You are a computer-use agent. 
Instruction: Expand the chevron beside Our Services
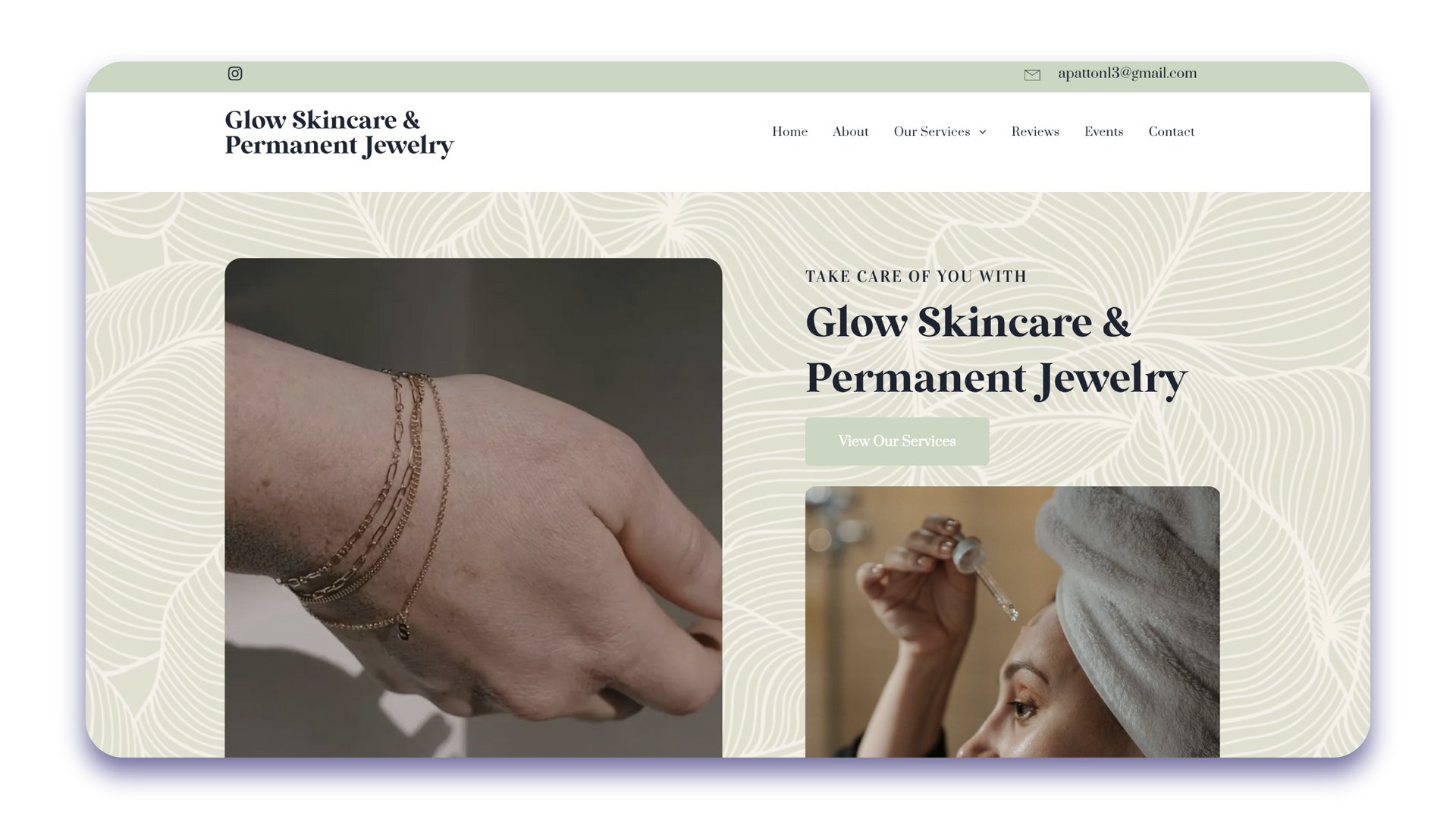(x=983, y=132)
